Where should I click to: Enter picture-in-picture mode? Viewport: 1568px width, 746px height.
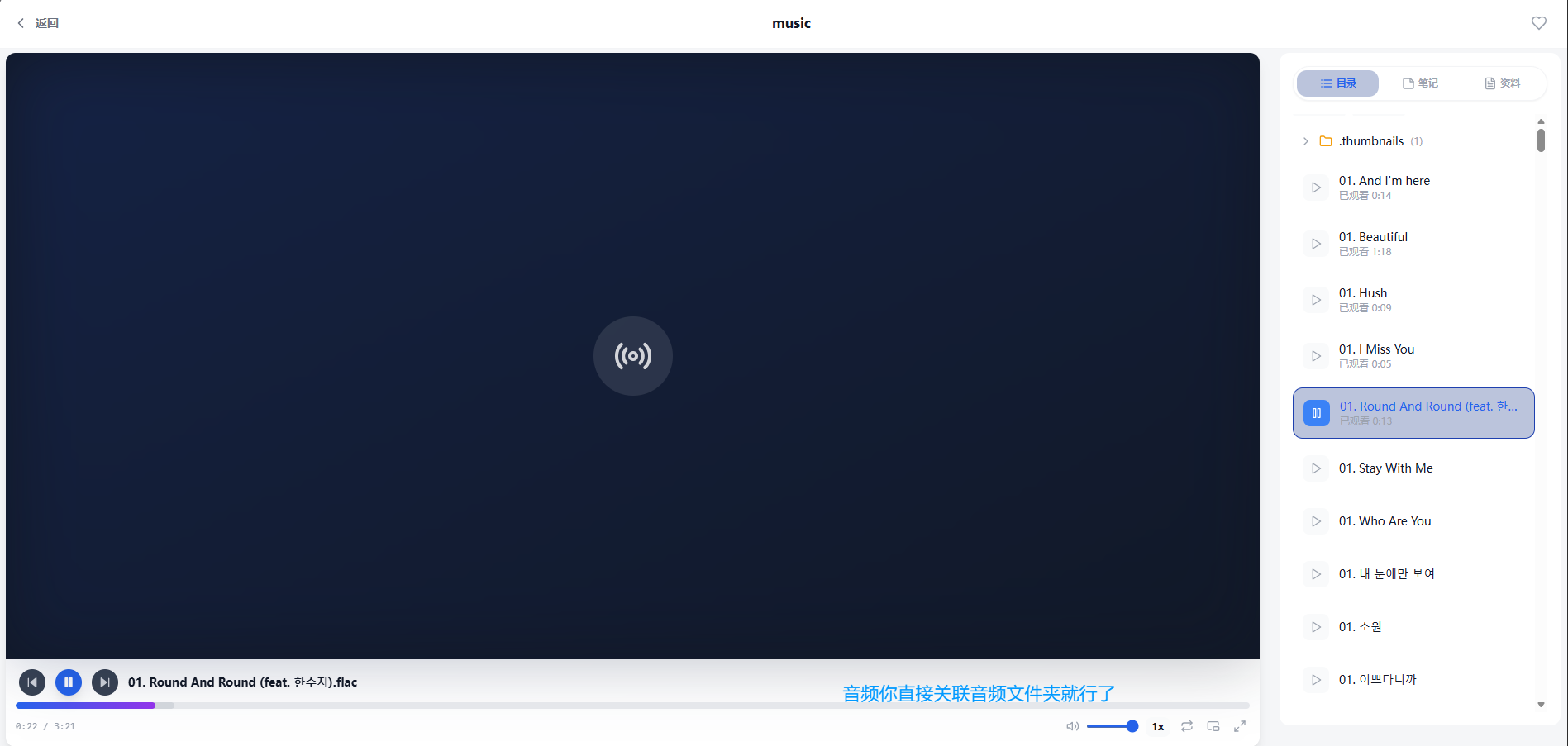(x=1213, y=726)
